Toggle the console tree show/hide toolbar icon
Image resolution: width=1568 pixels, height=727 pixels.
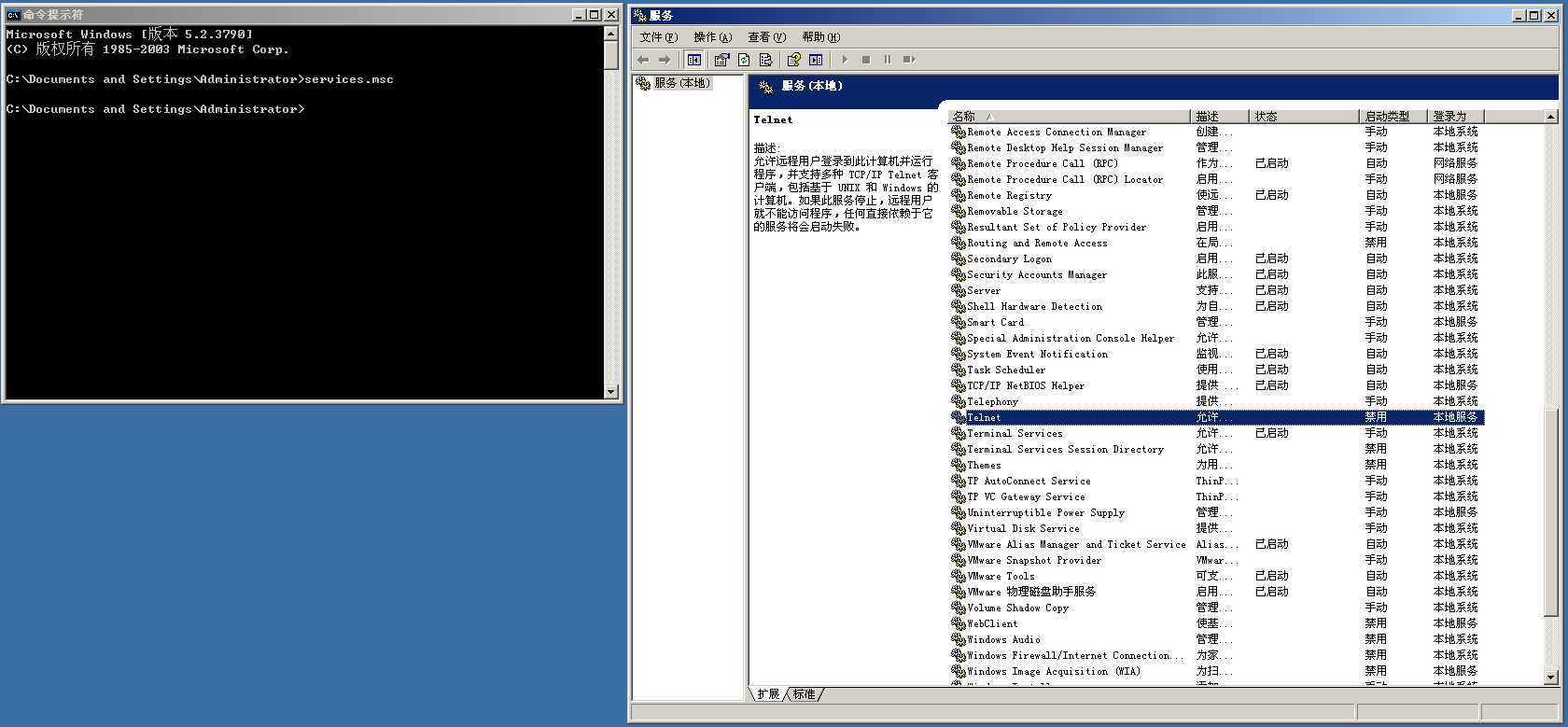[694, 60]
